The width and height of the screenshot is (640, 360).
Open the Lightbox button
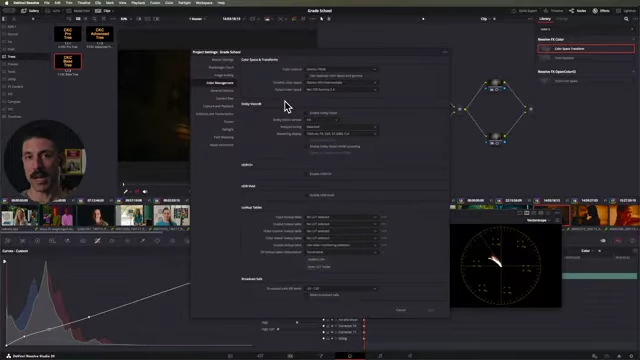627,11
